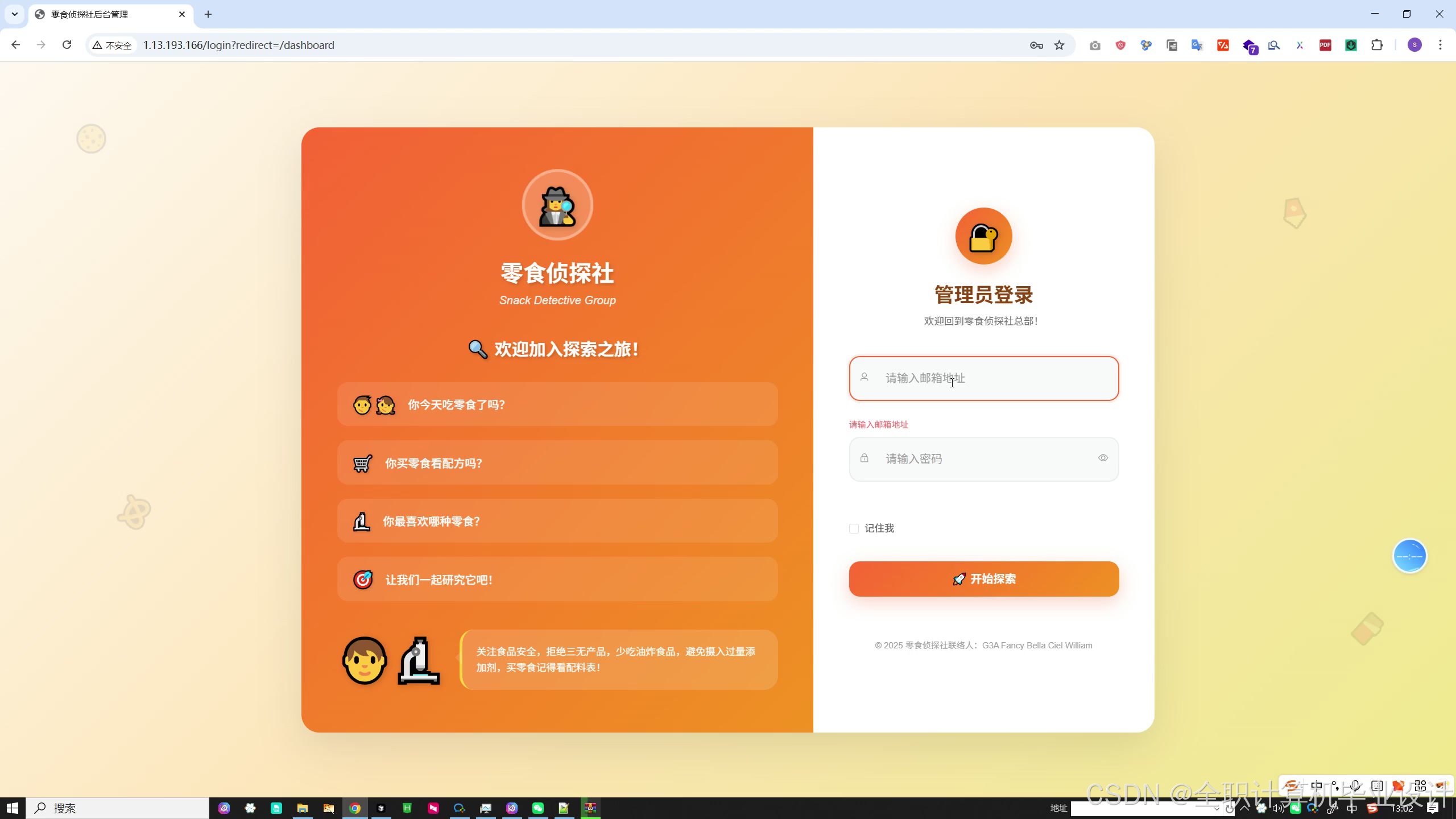Click the 开始探索 login button
The image size is (1456, 819).
(x=983, y=579)
